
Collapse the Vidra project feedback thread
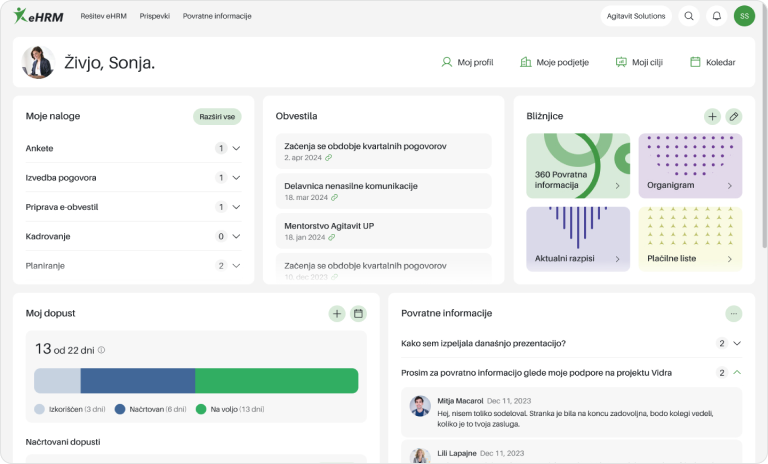737,373
